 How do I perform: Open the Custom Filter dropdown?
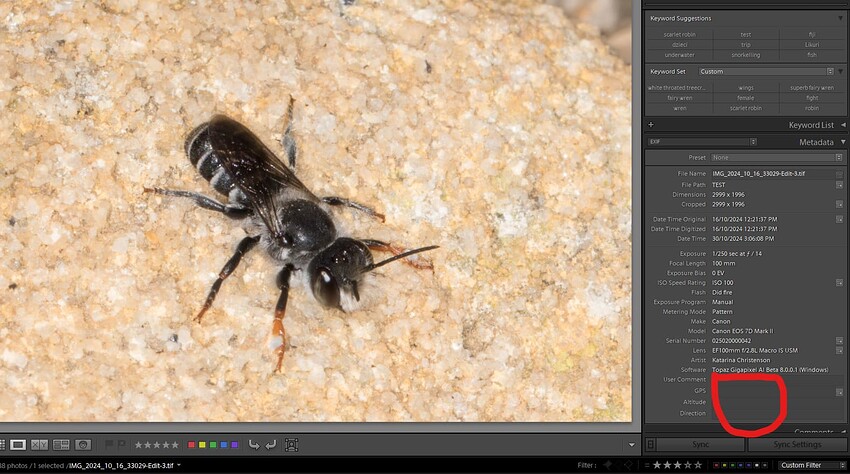tap(812, 465)
